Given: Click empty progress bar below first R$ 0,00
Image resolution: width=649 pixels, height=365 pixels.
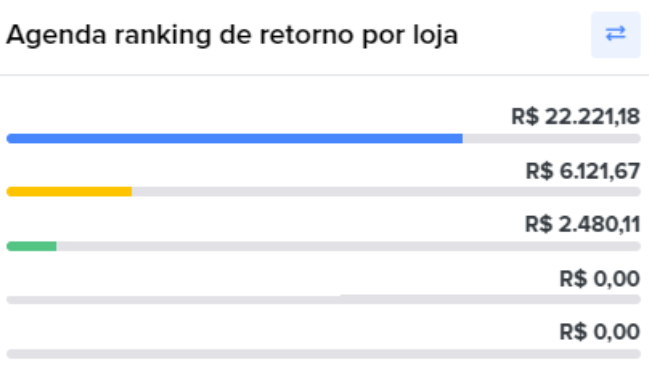Looking at the screenshot, I should 324,300.
